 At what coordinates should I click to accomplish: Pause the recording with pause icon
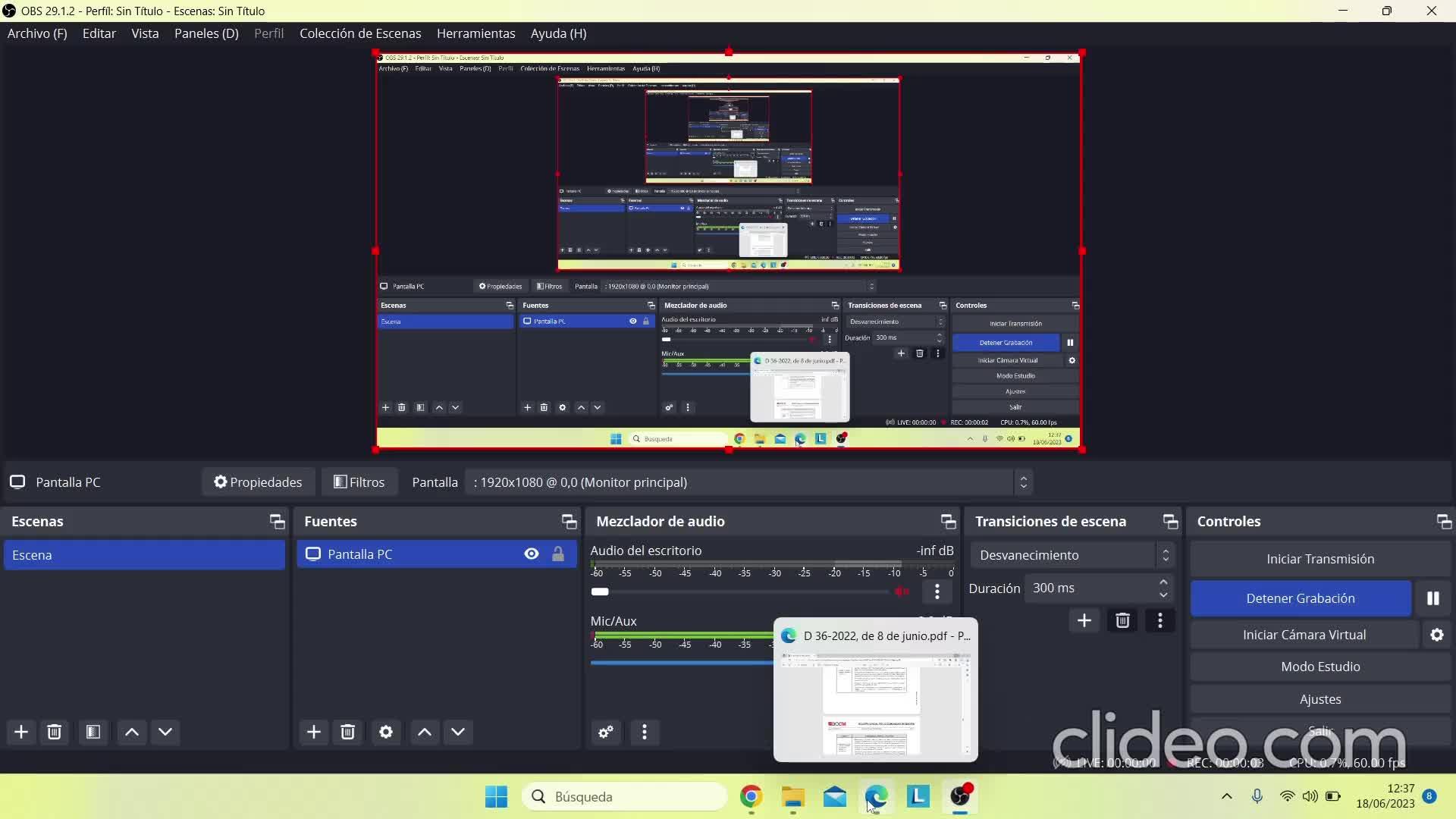[1432, 598]
